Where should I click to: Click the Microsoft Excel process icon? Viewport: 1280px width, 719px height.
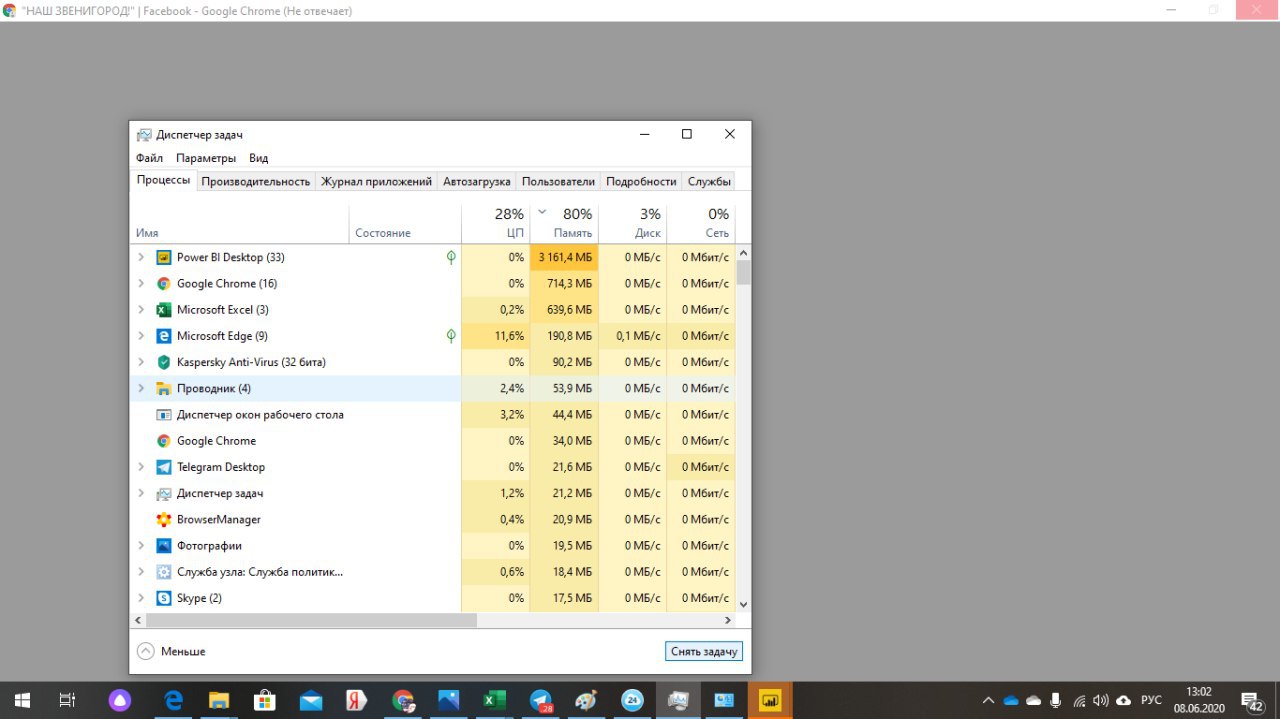[x=164, y=309]
